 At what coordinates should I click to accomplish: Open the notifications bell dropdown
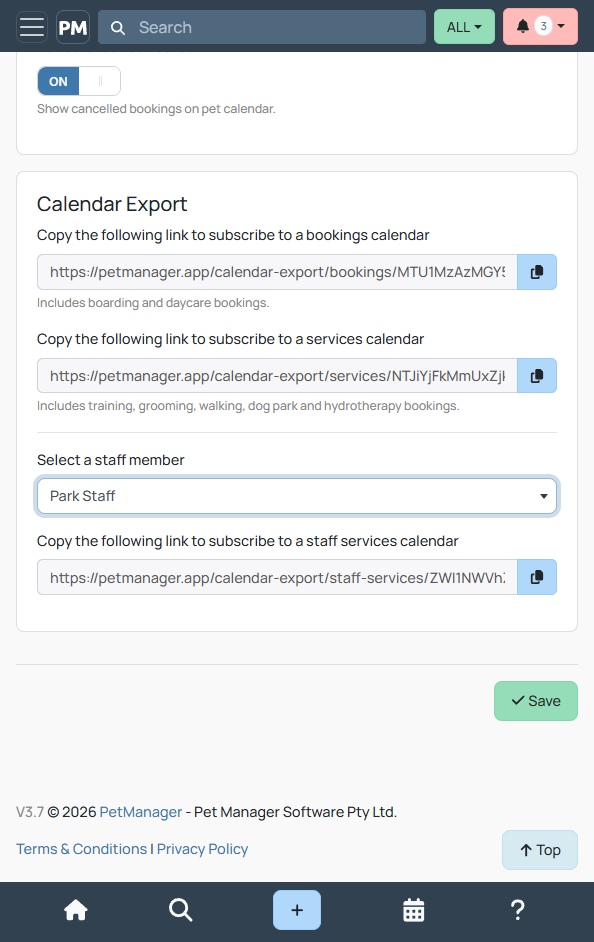[x=540, y=27]
